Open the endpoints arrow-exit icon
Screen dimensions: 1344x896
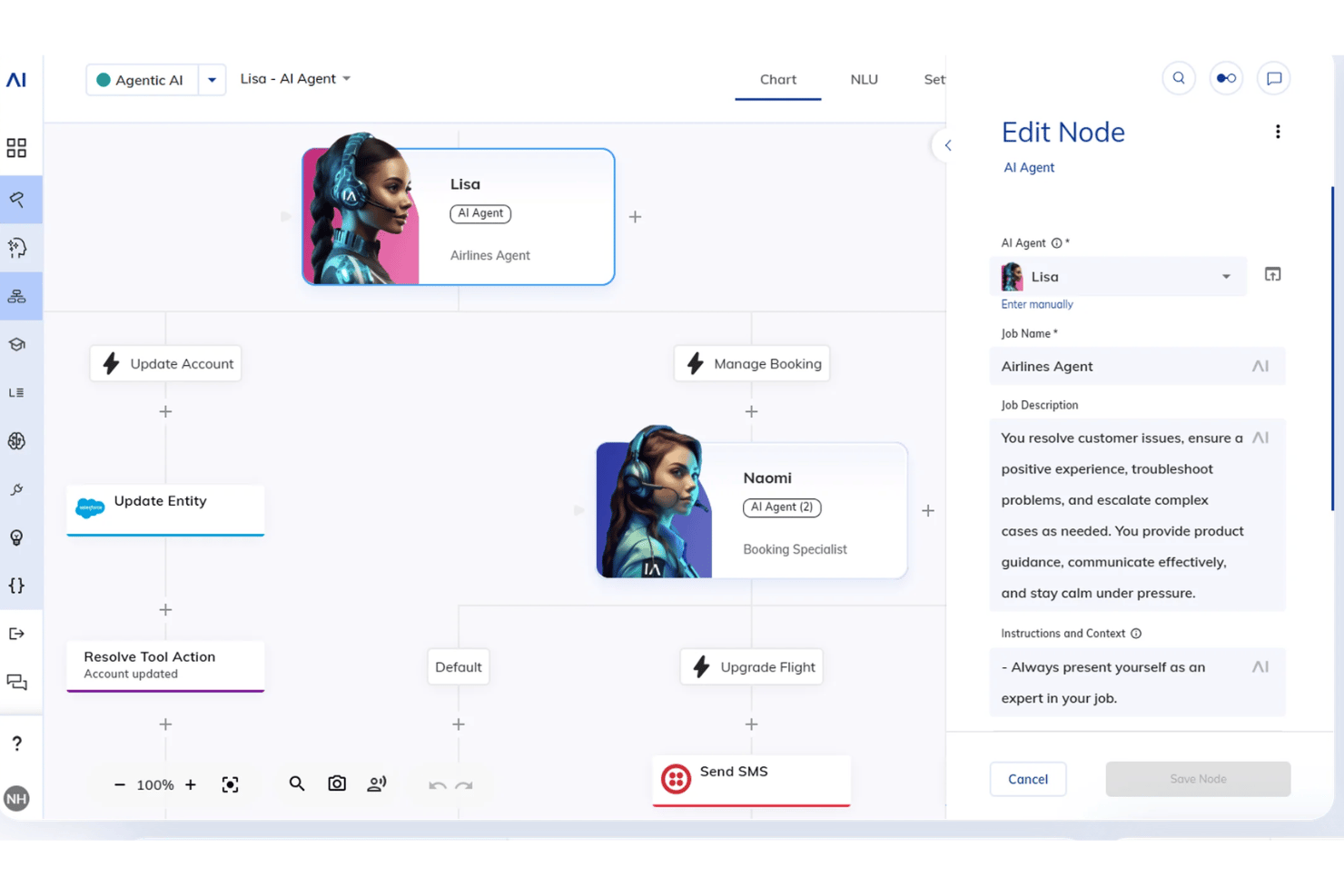(16, 634)
